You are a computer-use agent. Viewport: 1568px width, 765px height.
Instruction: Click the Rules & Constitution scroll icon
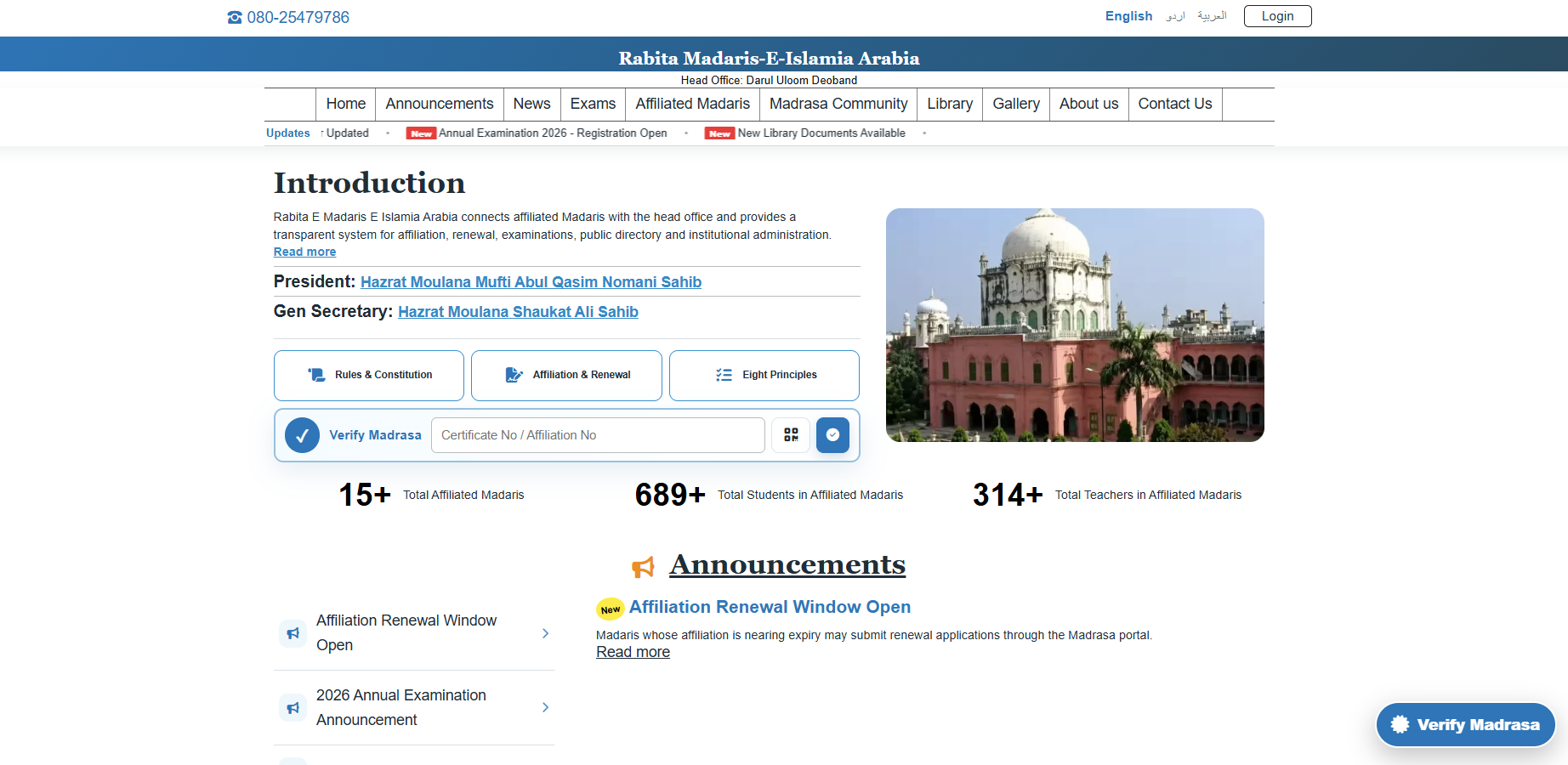tap(316, 375)
